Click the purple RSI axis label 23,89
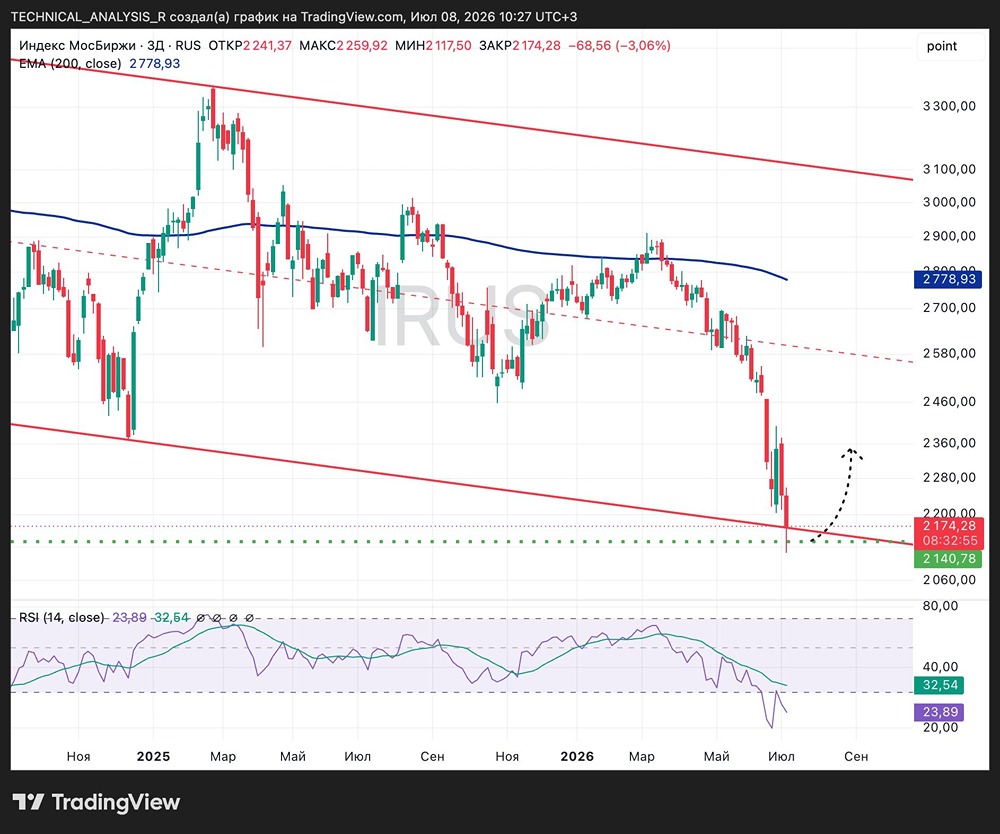Viewport: 1000px width, 834px height. [939, 712]
